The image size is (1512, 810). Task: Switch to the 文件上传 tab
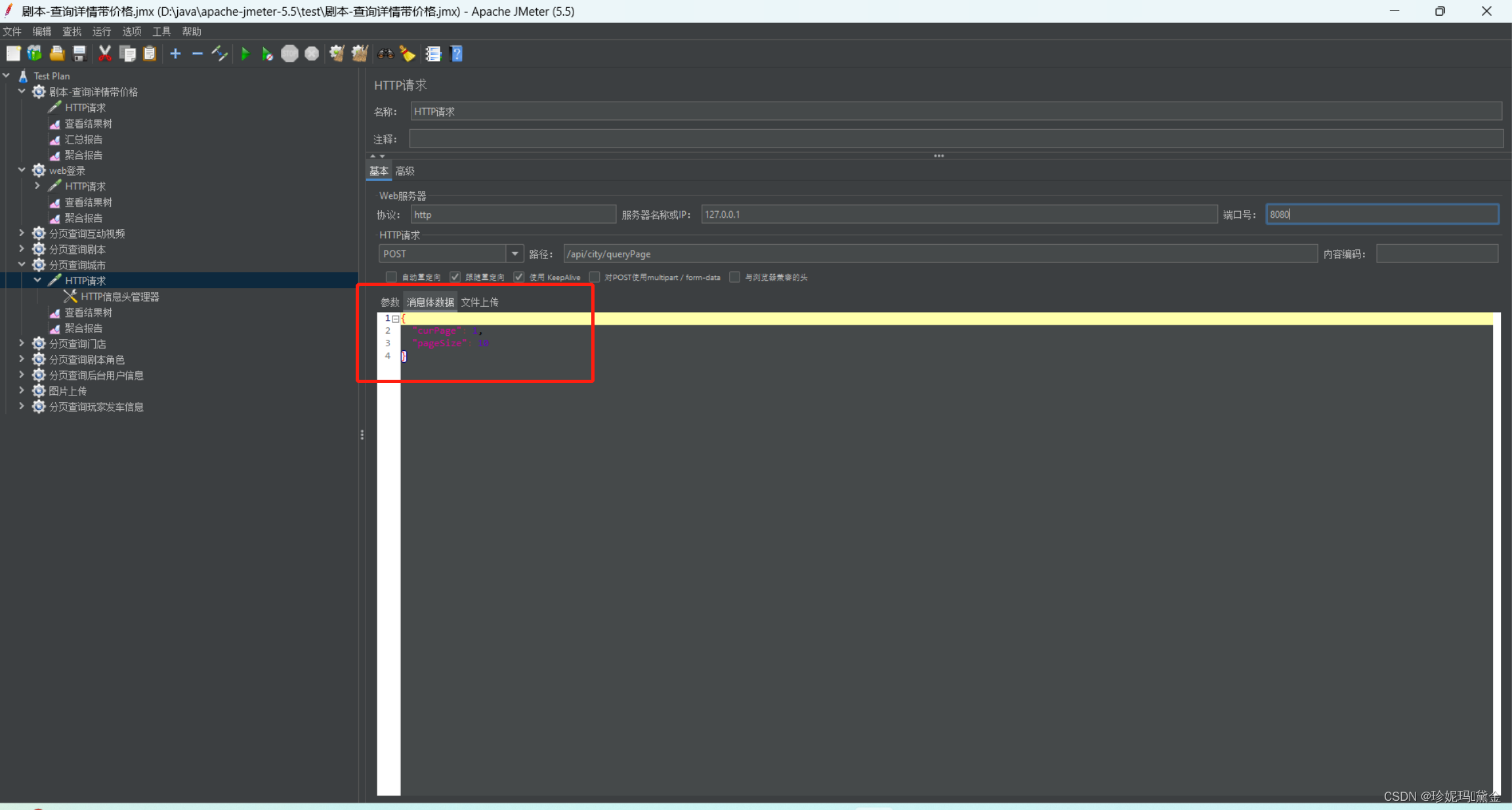click(x=480, y=302)
